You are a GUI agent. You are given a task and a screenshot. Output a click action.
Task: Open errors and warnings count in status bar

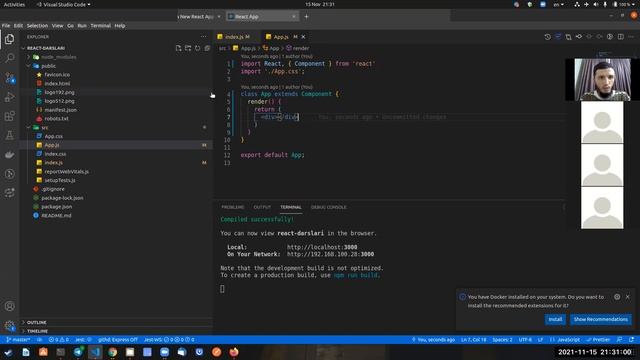pos(59,340)
